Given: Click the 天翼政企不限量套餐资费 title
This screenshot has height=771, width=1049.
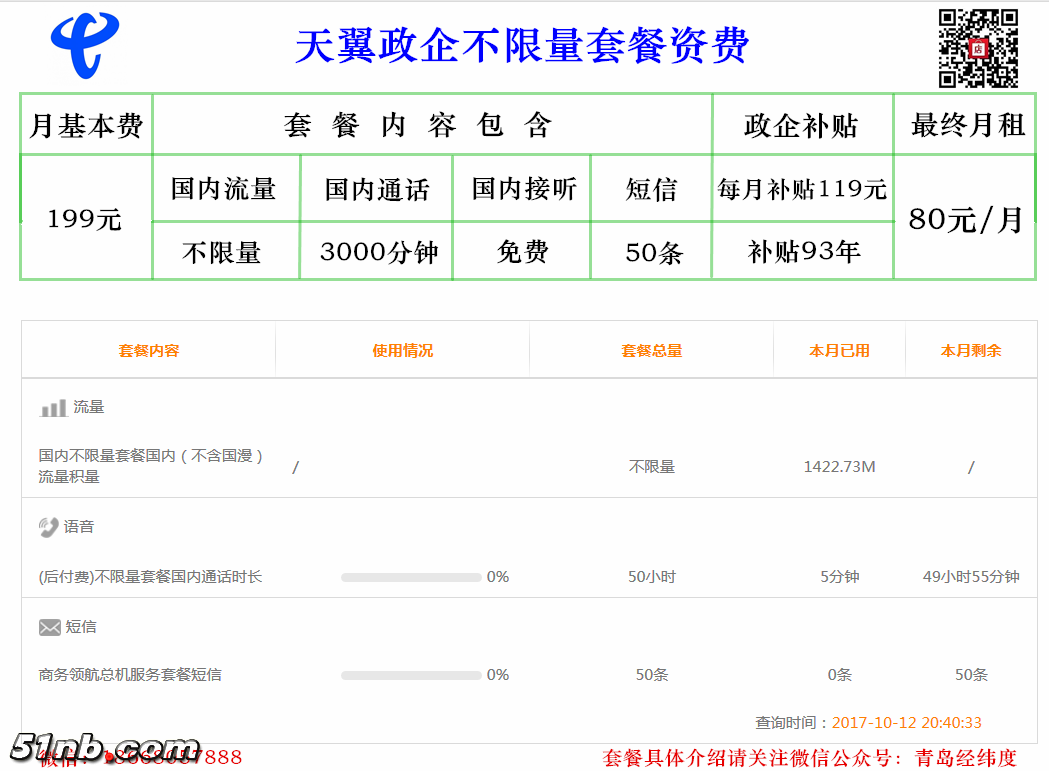Looking at the screenshot, I should coord(521,46).
